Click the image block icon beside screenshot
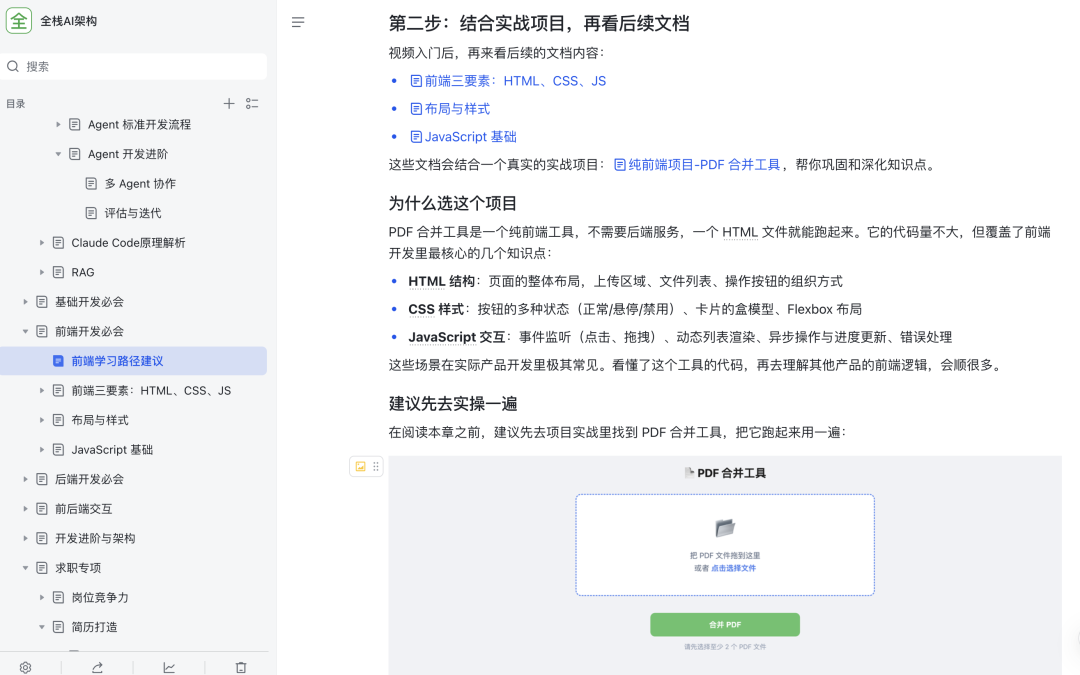This screenshot has height=675, width=1080. tap(360, 466)
